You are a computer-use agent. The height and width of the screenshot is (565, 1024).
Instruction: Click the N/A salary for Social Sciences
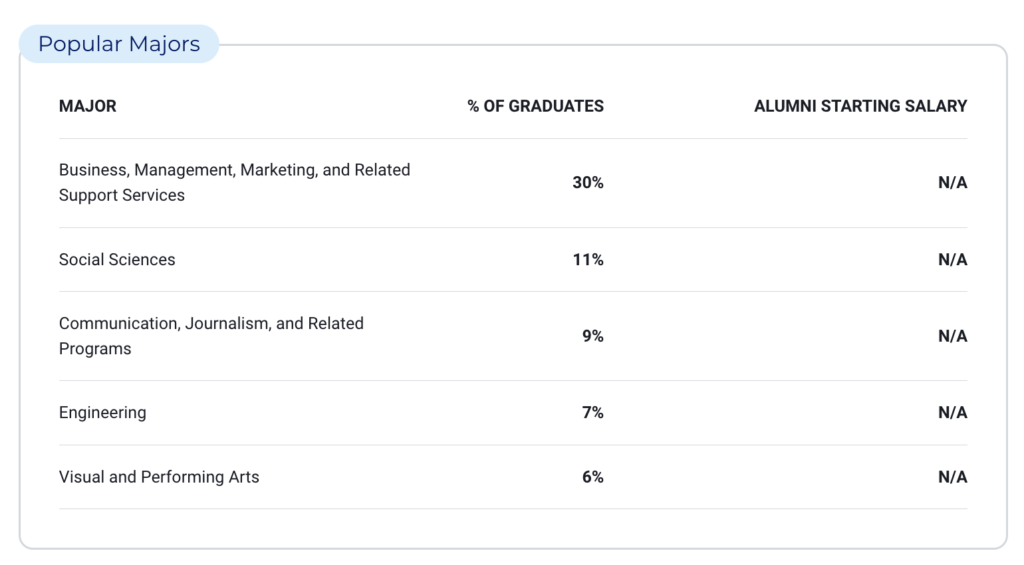[952, 260]
